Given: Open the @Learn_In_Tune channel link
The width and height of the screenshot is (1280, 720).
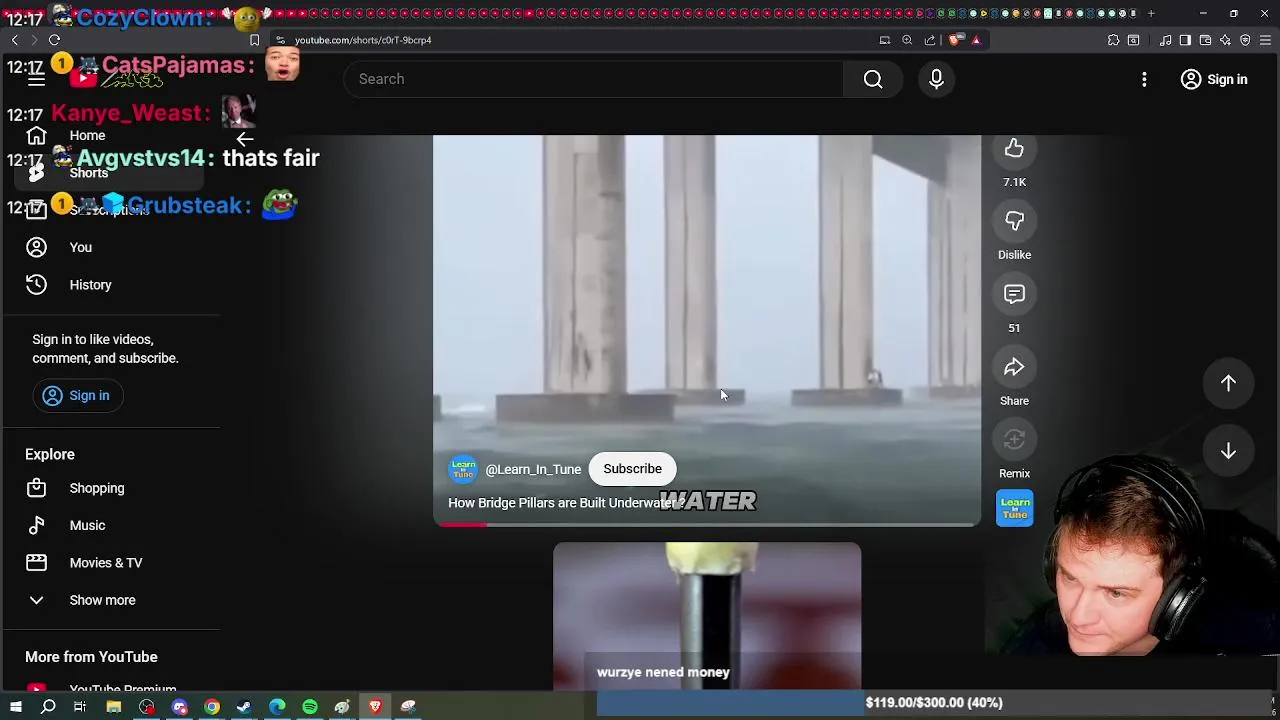Looking at the screenshot, I should click(533, 469).
